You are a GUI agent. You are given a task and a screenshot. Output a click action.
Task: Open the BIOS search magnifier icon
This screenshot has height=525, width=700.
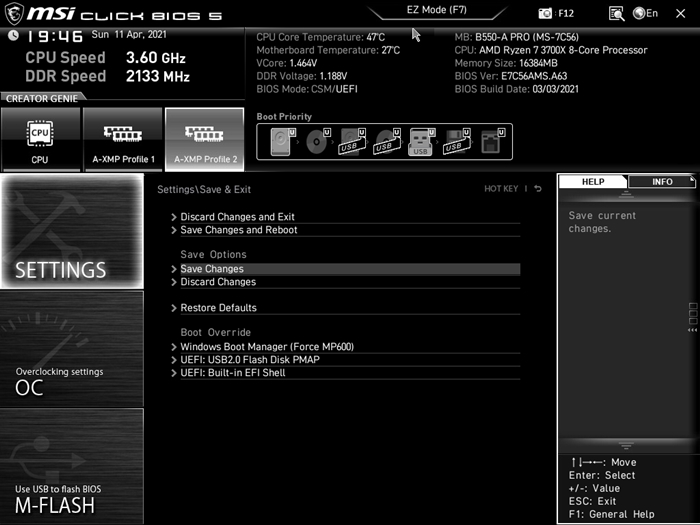(617, 14)
